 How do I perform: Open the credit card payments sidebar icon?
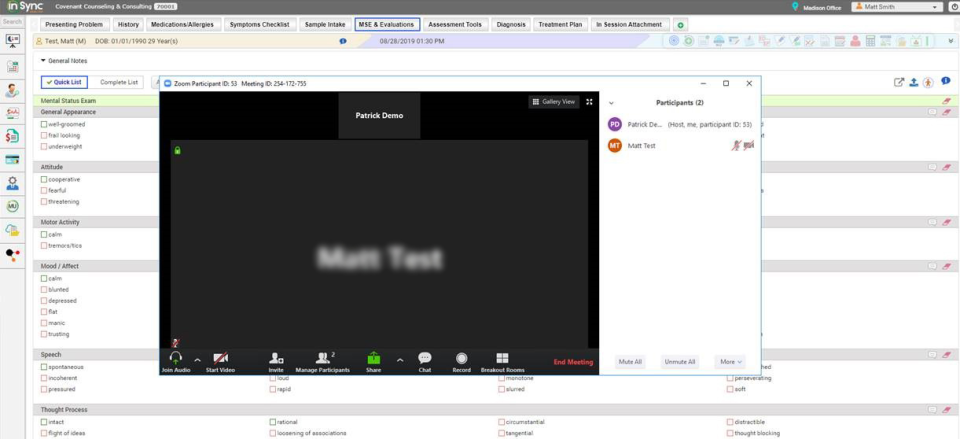point(12,159)
